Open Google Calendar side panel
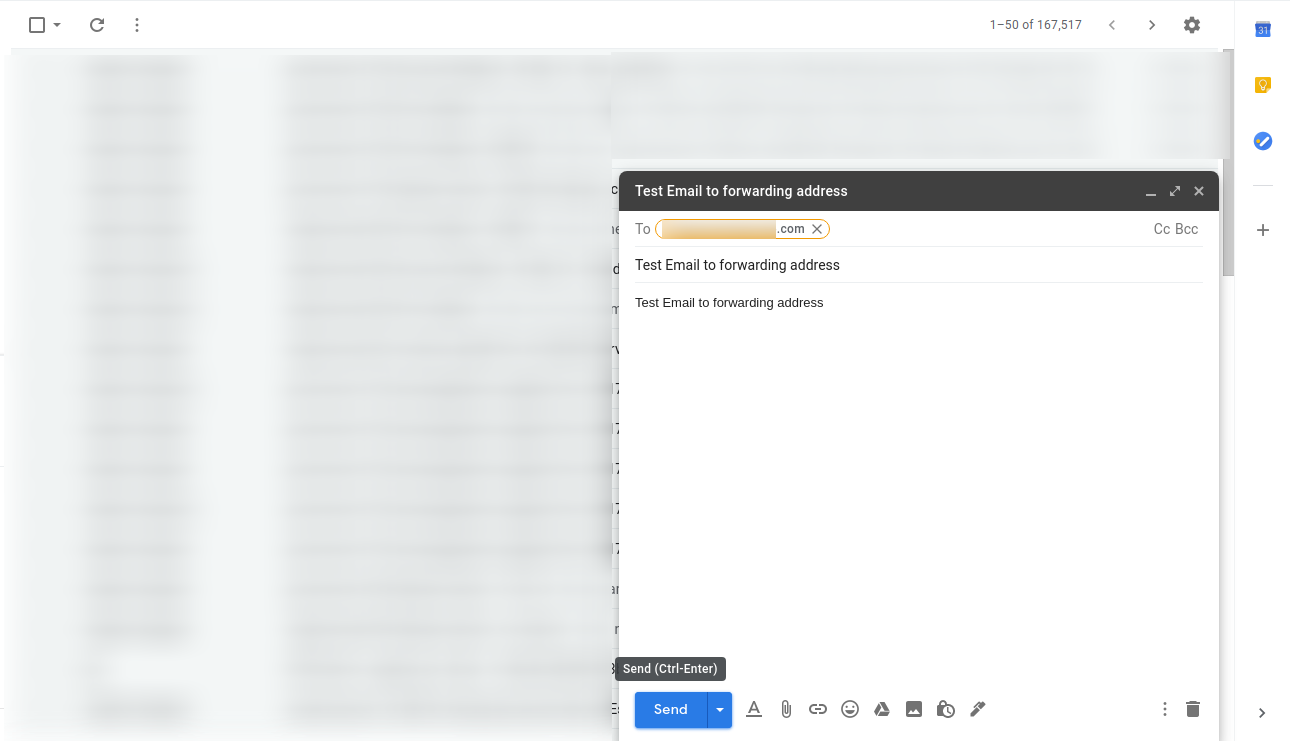Screen dimensions: 1290x741 coord(1263,30)
